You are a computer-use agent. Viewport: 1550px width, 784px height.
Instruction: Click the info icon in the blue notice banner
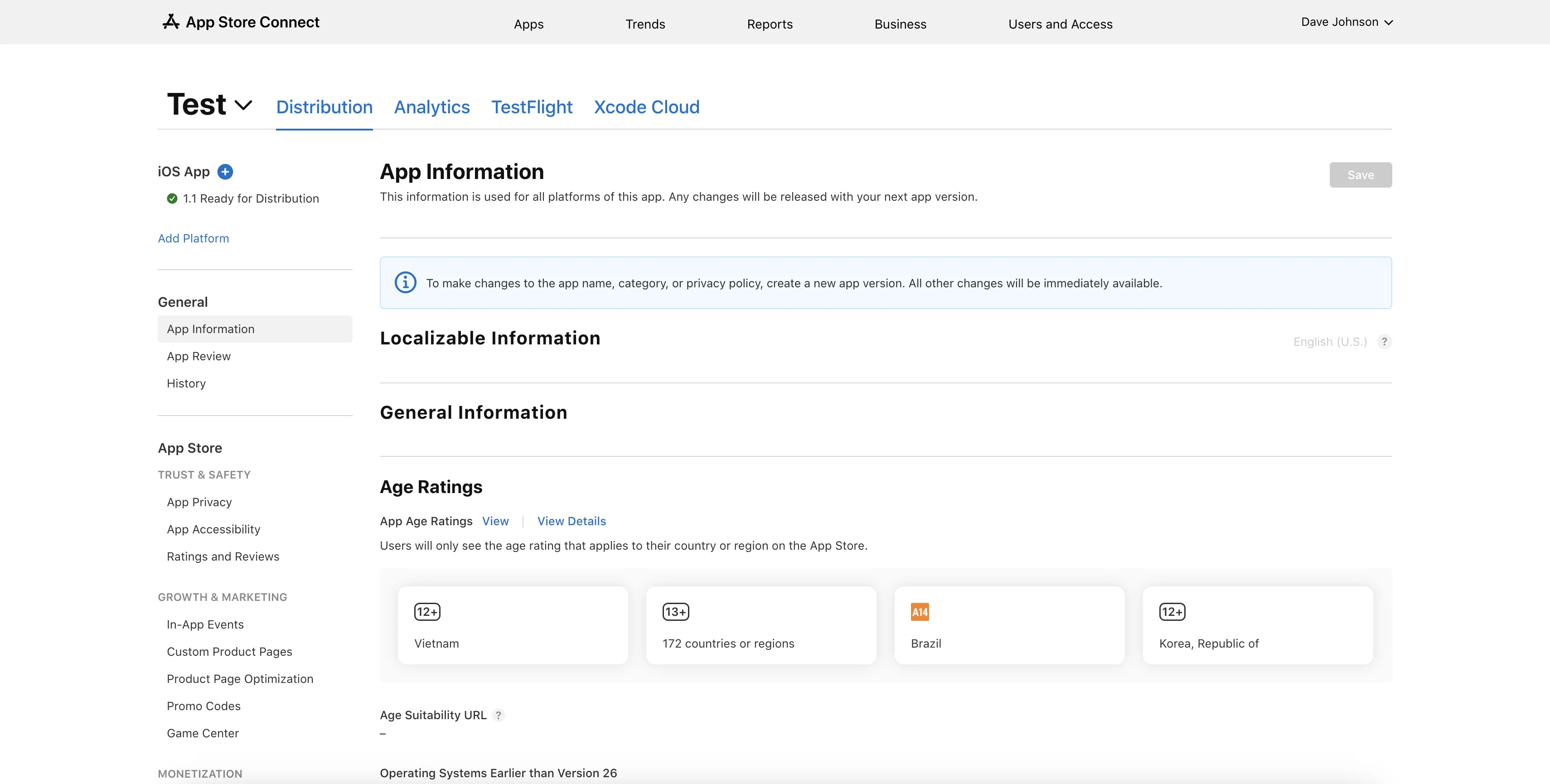click(x=406, y=282)
